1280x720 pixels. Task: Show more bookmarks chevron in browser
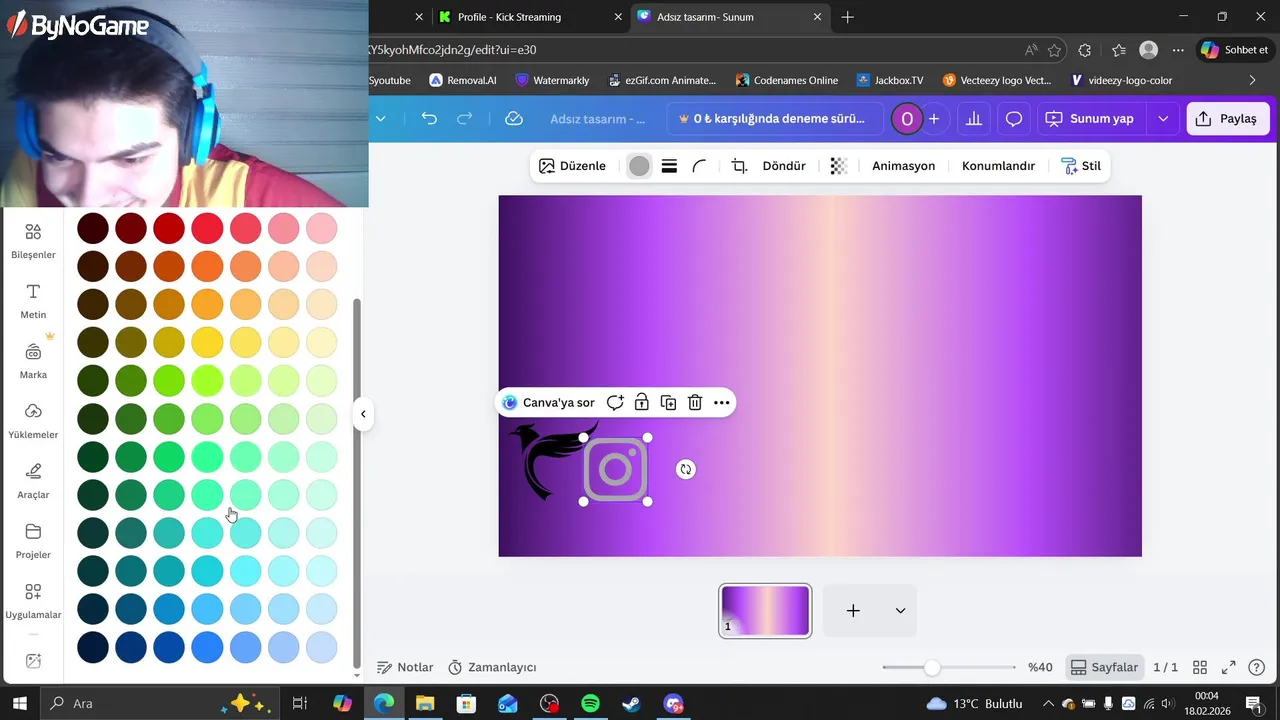(x=1252, y=80)
